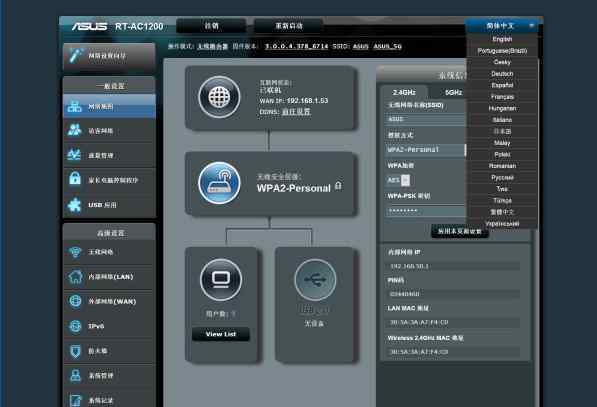Open the AES encryption dropdown
Image resolution: width=597 pixels, height=407 pixels.
(x=398, y=180)
